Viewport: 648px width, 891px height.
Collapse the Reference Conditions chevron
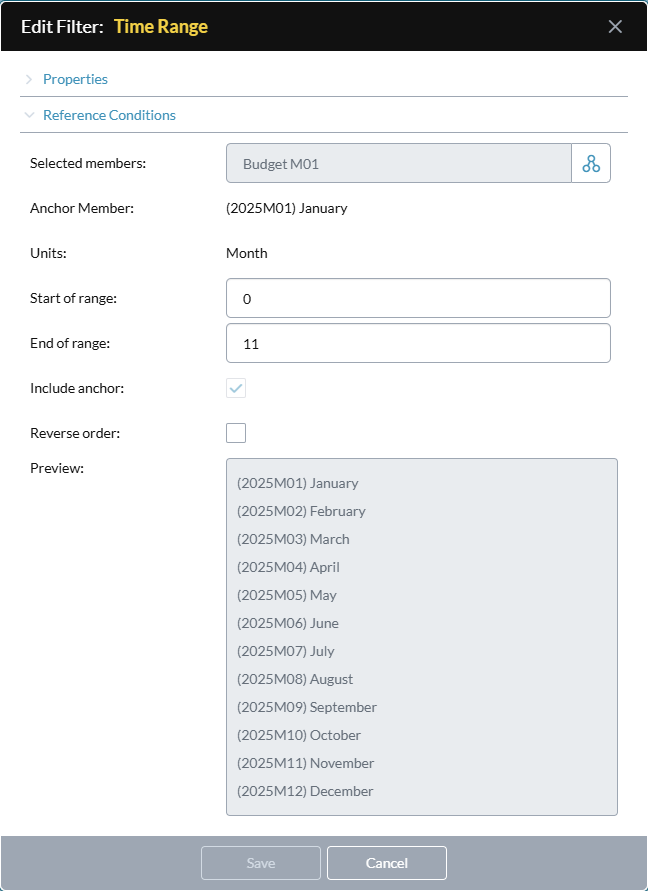[29, 115]
